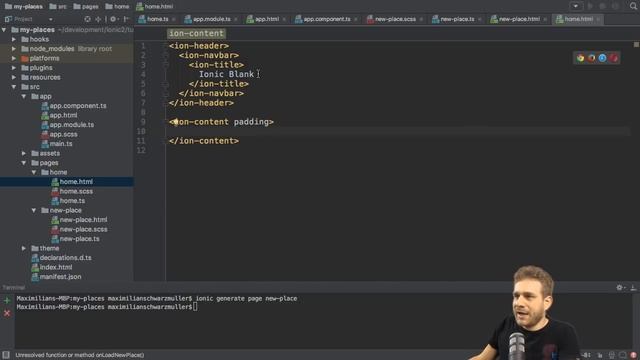Image resolution: width=640 pixels, height=360 pixels.
Task: Expand the resources folder
Action: (x=14, y=77)
